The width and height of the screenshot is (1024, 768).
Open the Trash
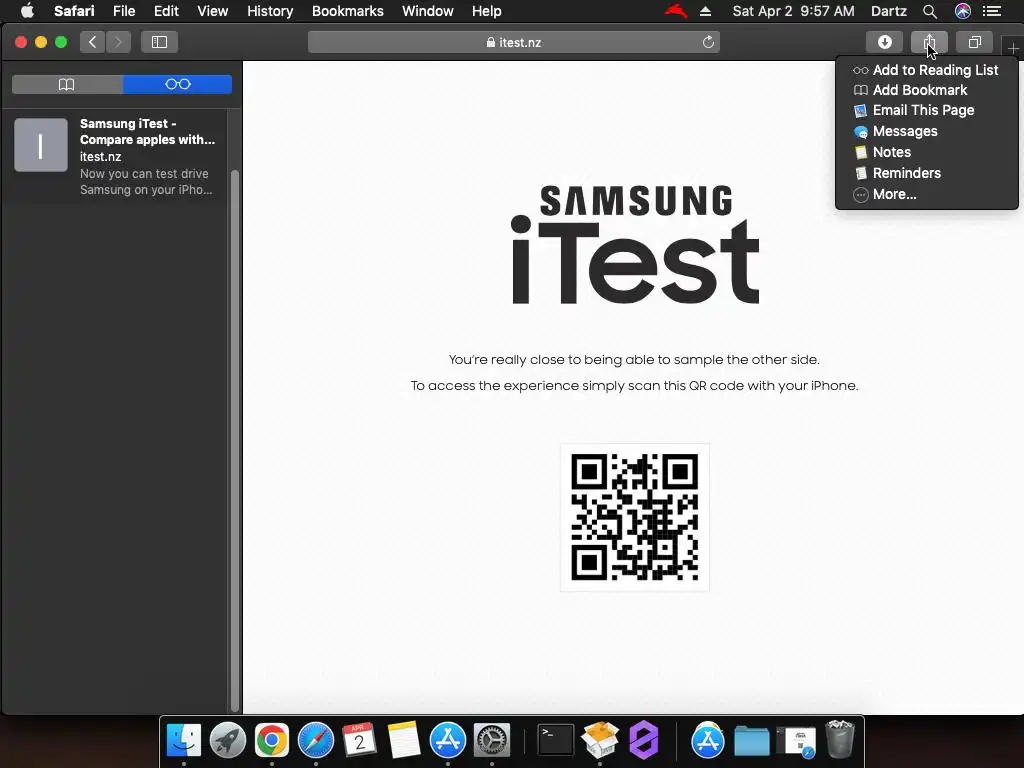840,739
